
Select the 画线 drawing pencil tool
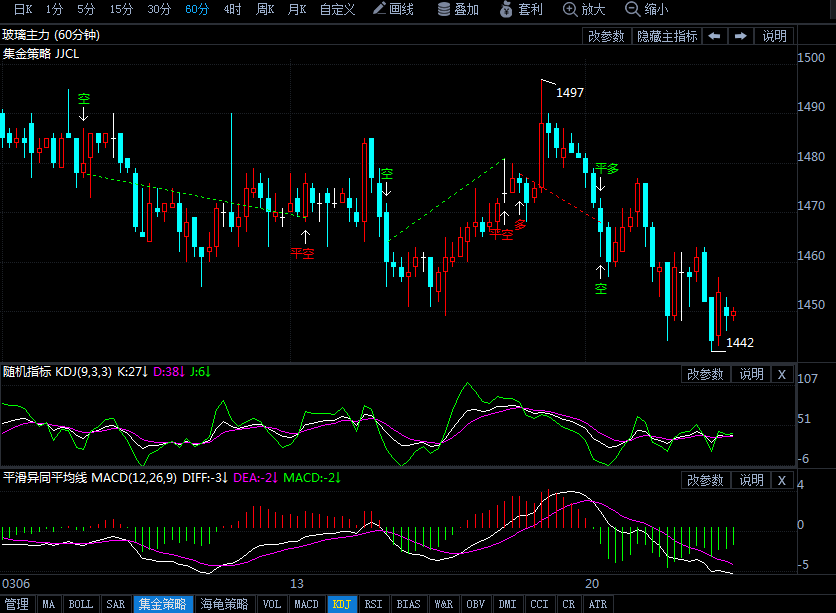click(x=381, y=9)
